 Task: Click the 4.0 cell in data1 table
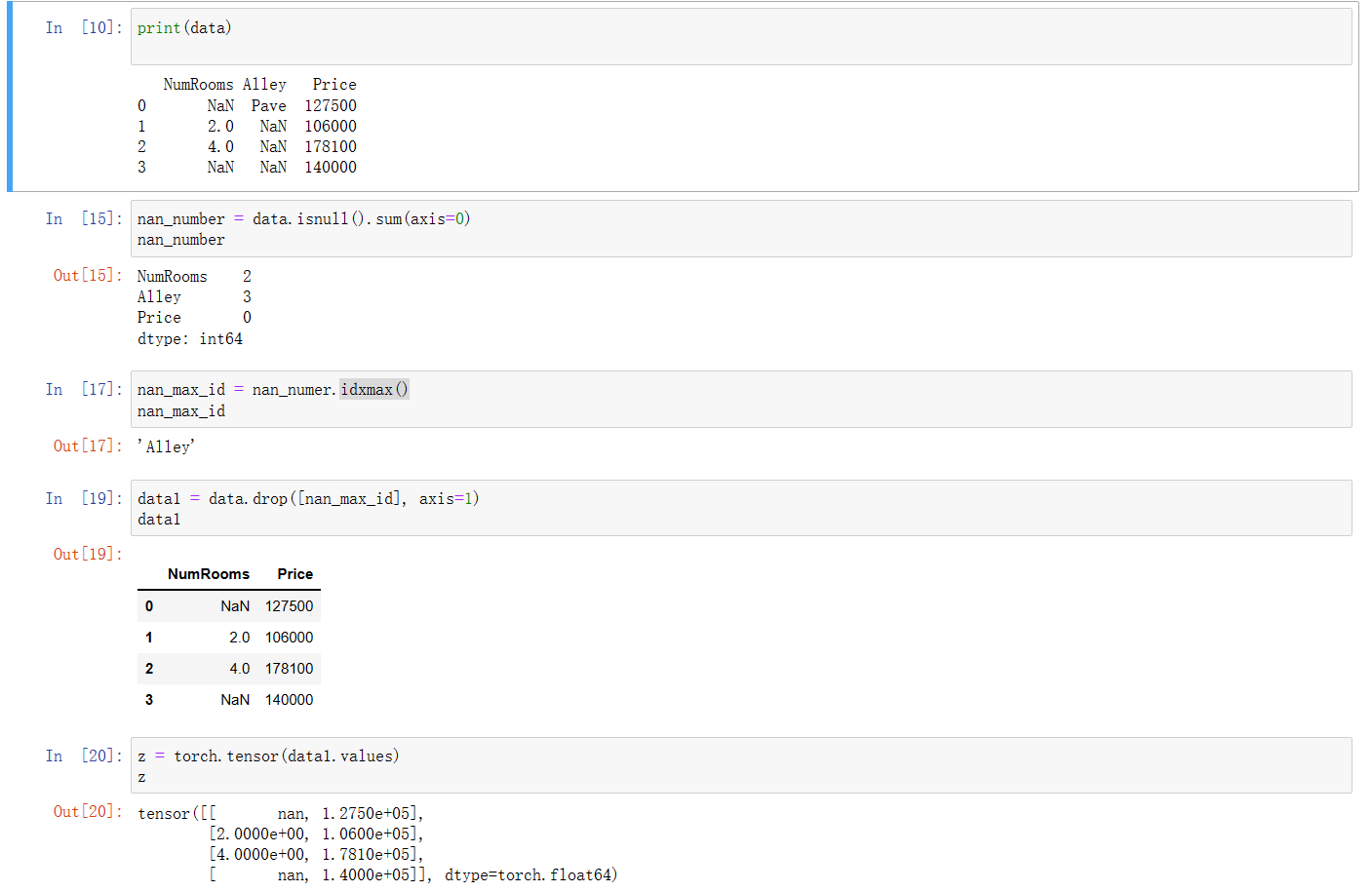(x=240, y=669)
